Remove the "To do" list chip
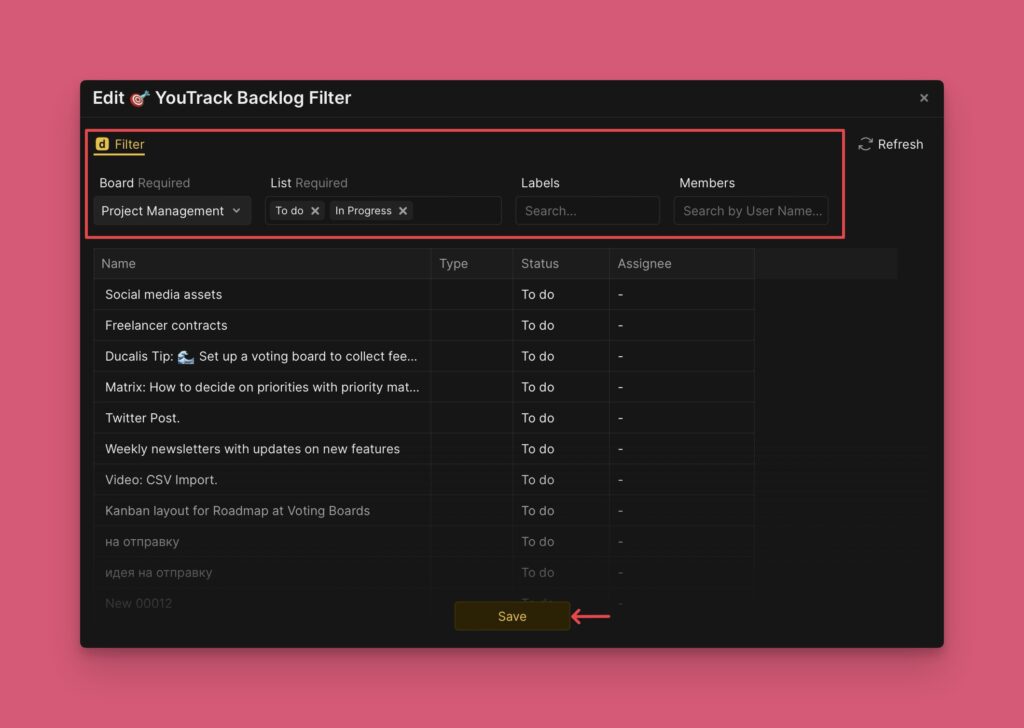The width and height of the screenshot is (1024, 728). coord(315,211)
